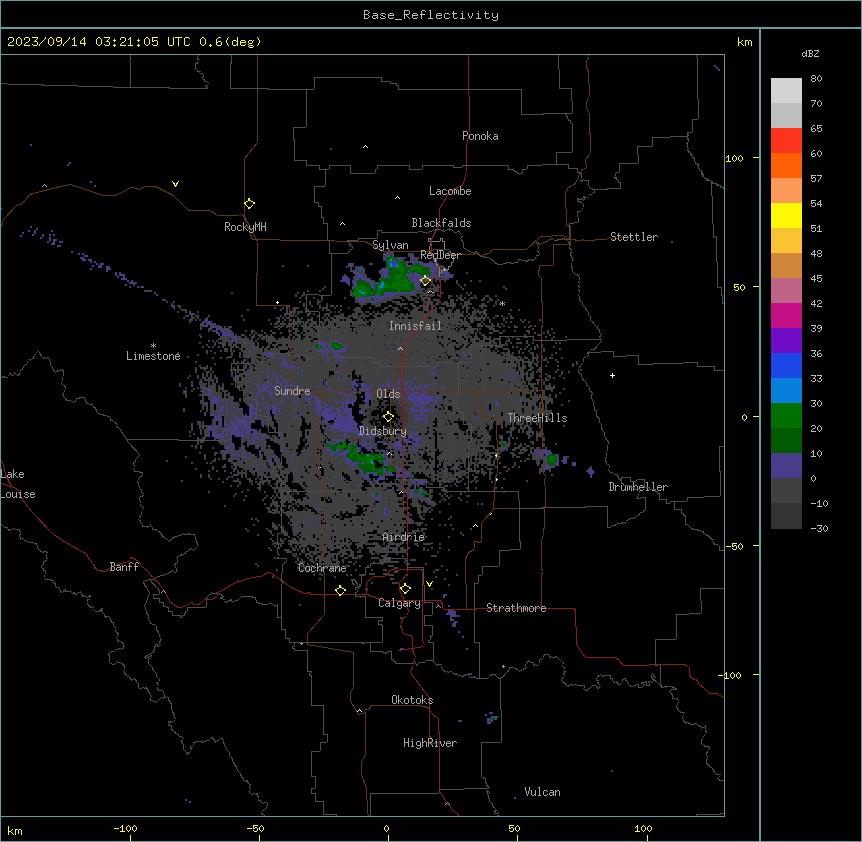
Task: Click the RockyMH label
Action: coord(245,227)
